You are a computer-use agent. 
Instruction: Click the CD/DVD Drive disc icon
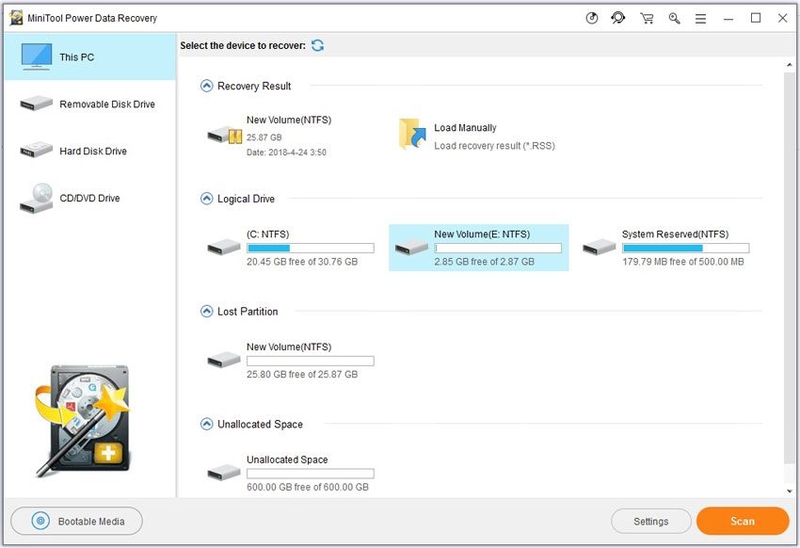[x=36, y=198]
